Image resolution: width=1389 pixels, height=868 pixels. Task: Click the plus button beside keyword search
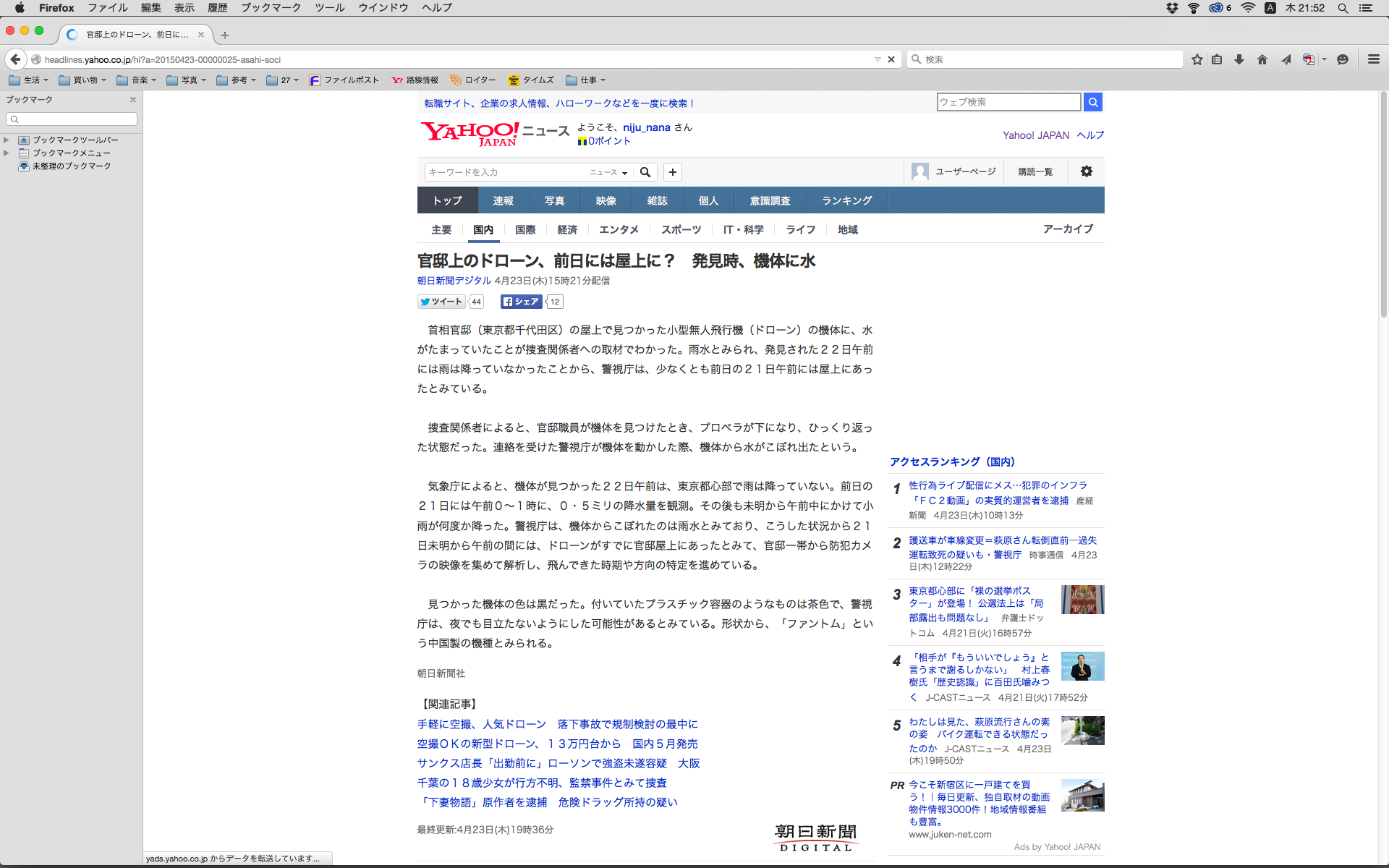pyautogui.click(x=673, y=172)
